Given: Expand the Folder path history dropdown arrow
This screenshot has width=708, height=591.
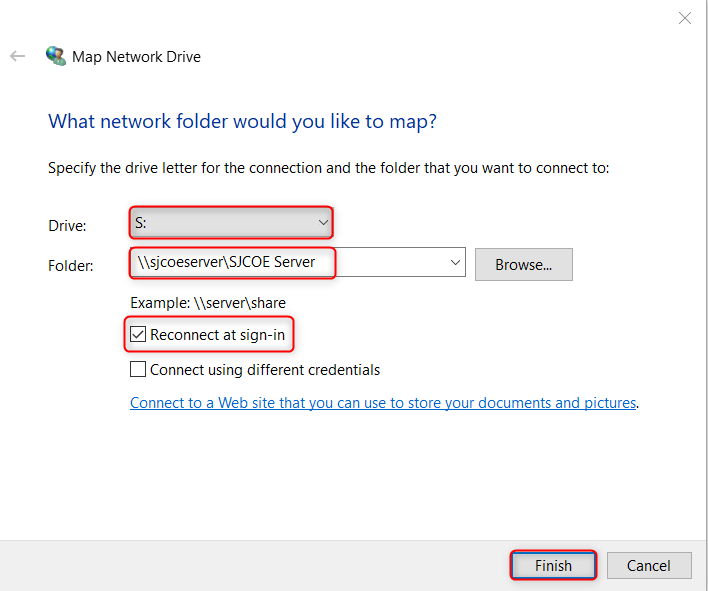Looking at the screenshot, I should [x=456, y=263].
